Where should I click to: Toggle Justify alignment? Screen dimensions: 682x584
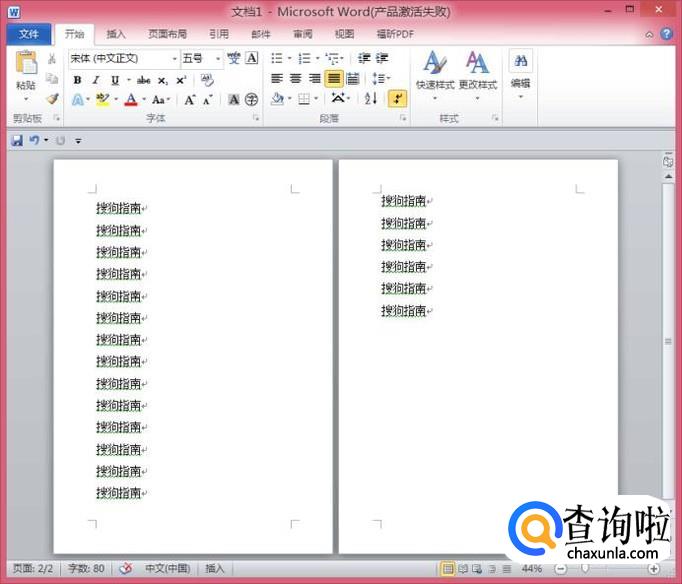[x=334, y=79]
